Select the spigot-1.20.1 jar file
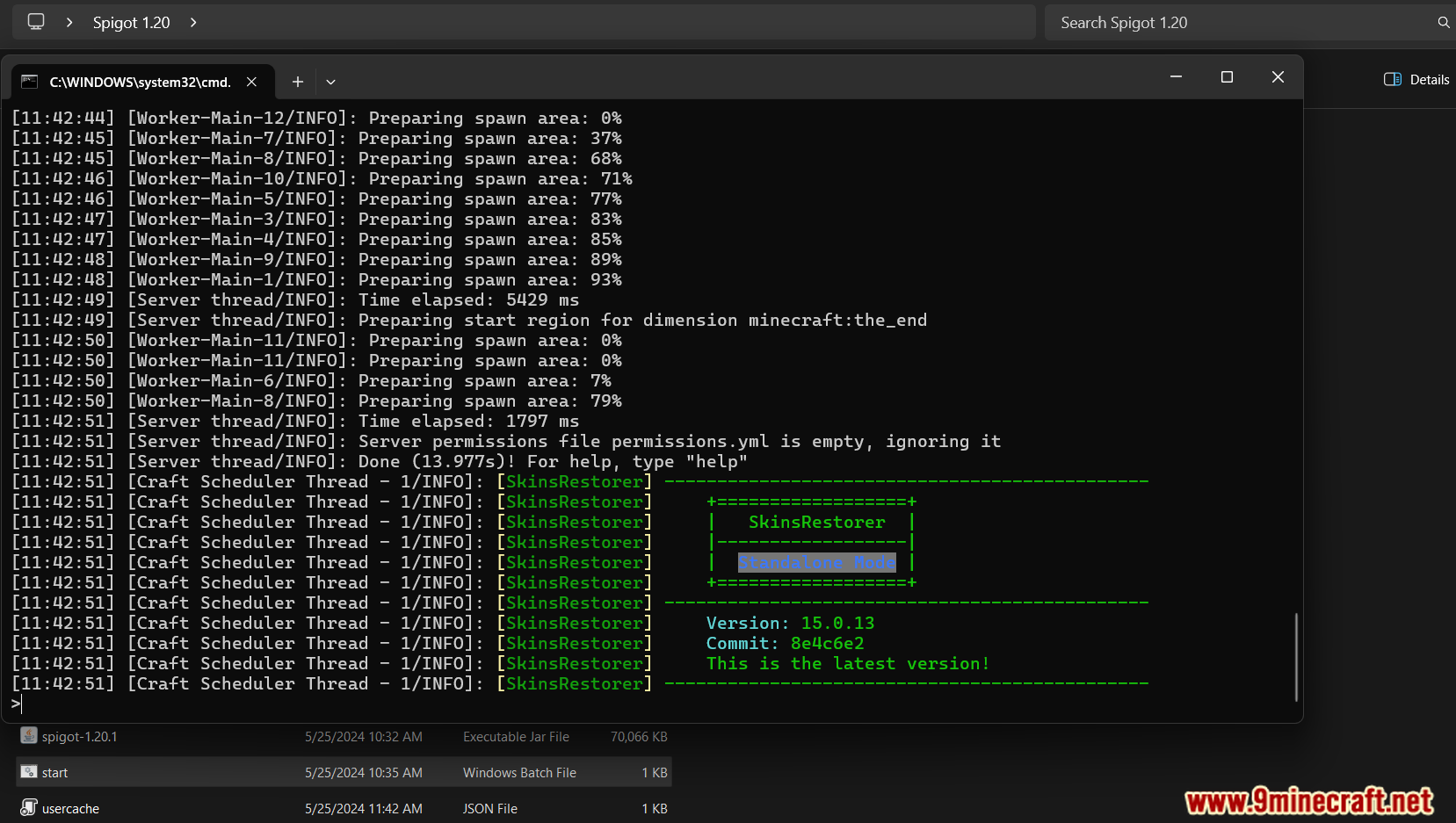This screenshot has width=1456, height=823. [x=344, y=737]
